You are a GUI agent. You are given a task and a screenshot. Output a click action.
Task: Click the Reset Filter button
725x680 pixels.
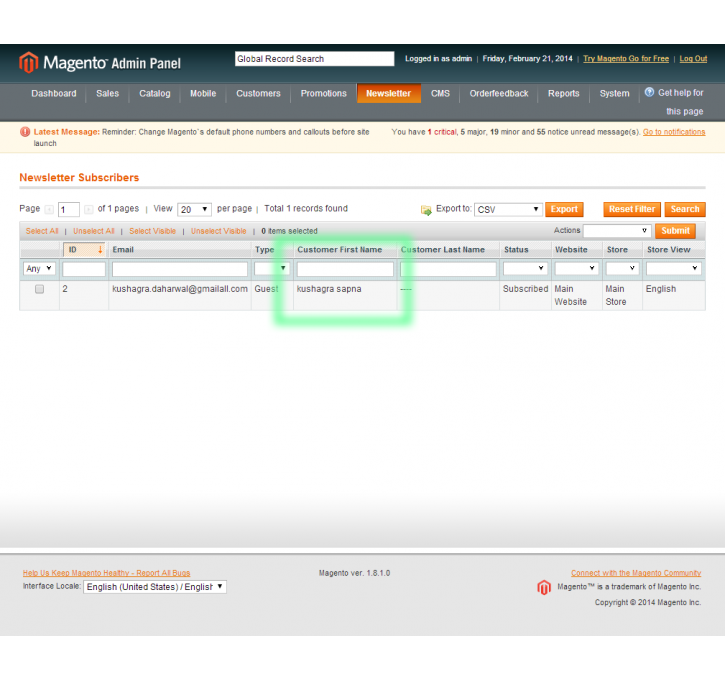632,209
